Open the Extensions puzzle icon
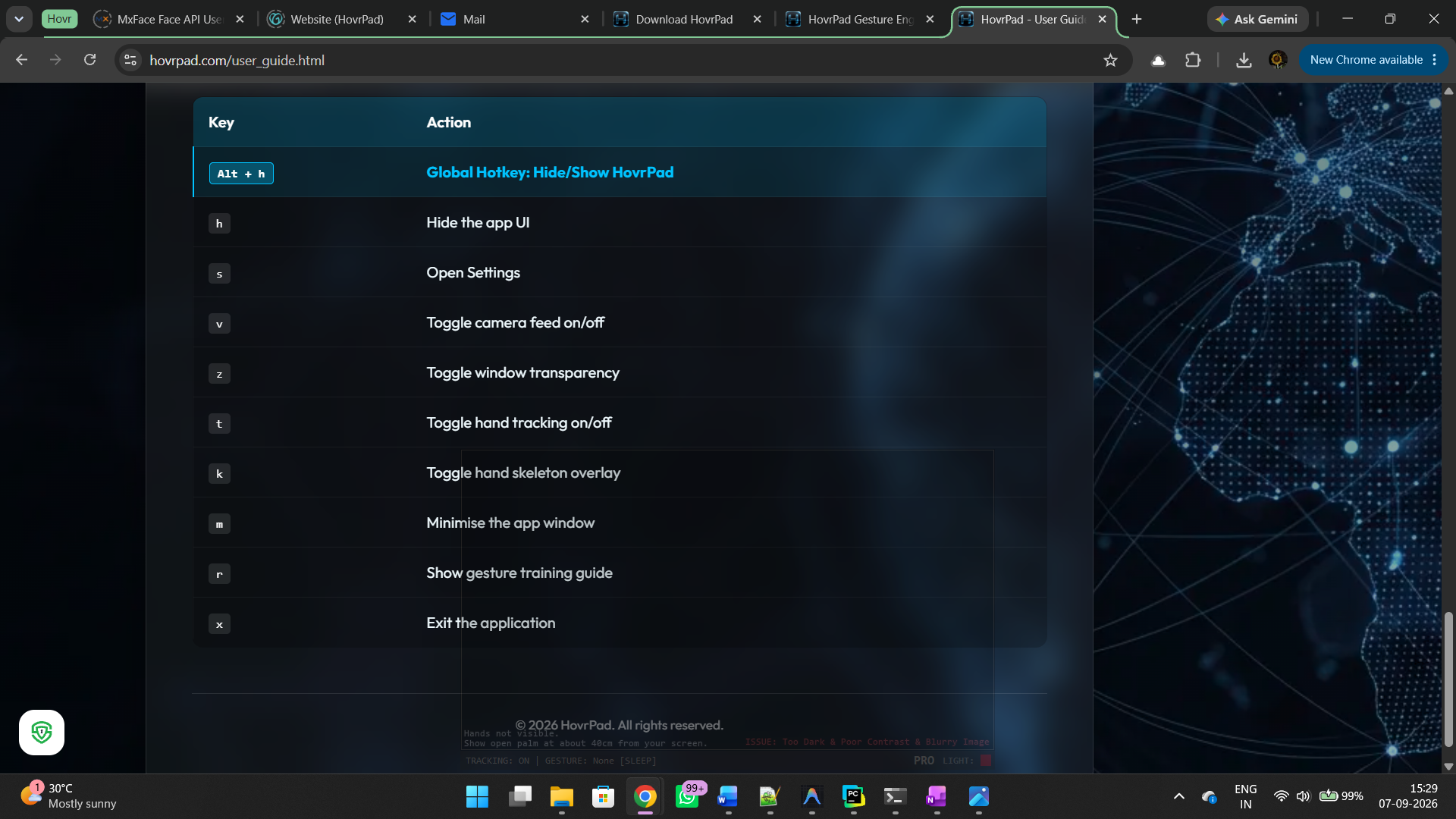Image resolution: width=1456 pixels, height=819 pixels. click(1193, 60)
